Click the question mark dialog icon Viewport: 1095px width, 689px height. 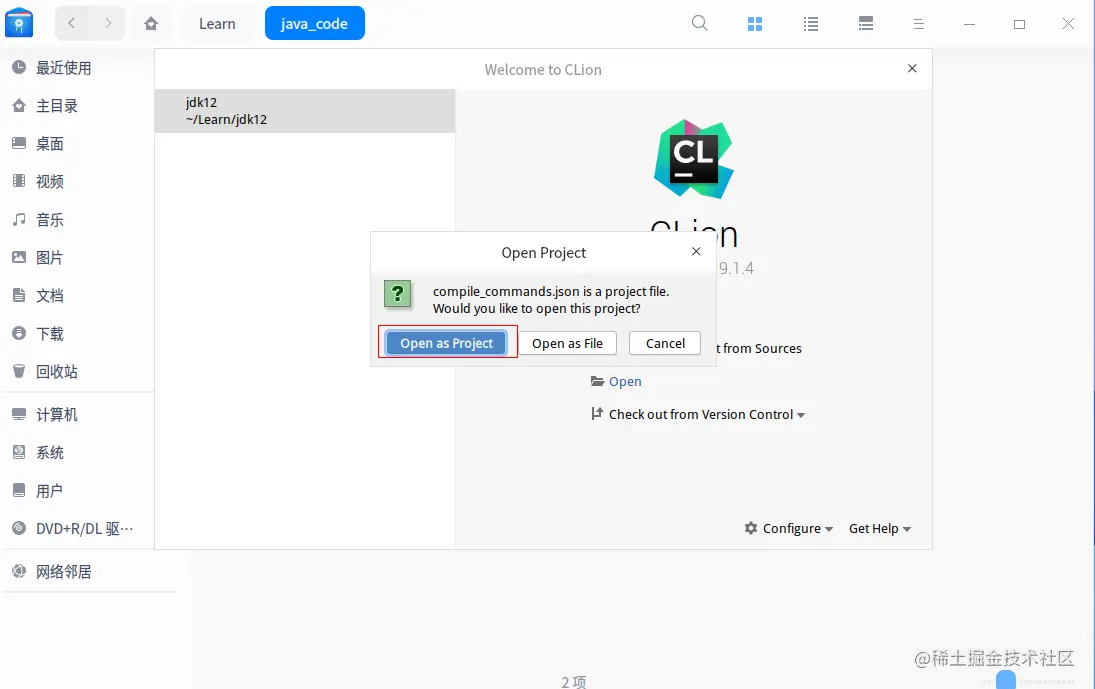(x=397, y=294)
